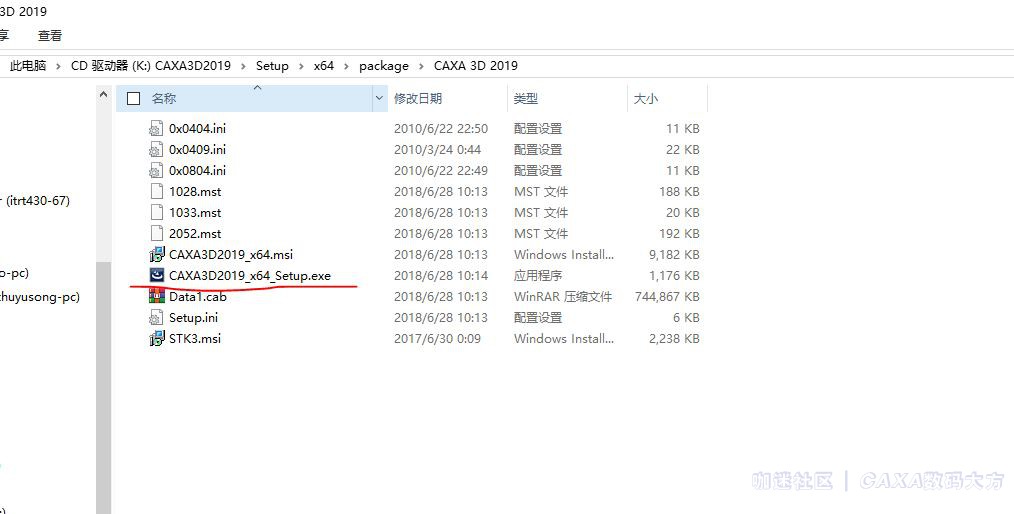Image resolution: width=1014 pixels, height=514 pixels.
Task: Click the 0x0409.ini file icon
Action: tap(156, 149)
